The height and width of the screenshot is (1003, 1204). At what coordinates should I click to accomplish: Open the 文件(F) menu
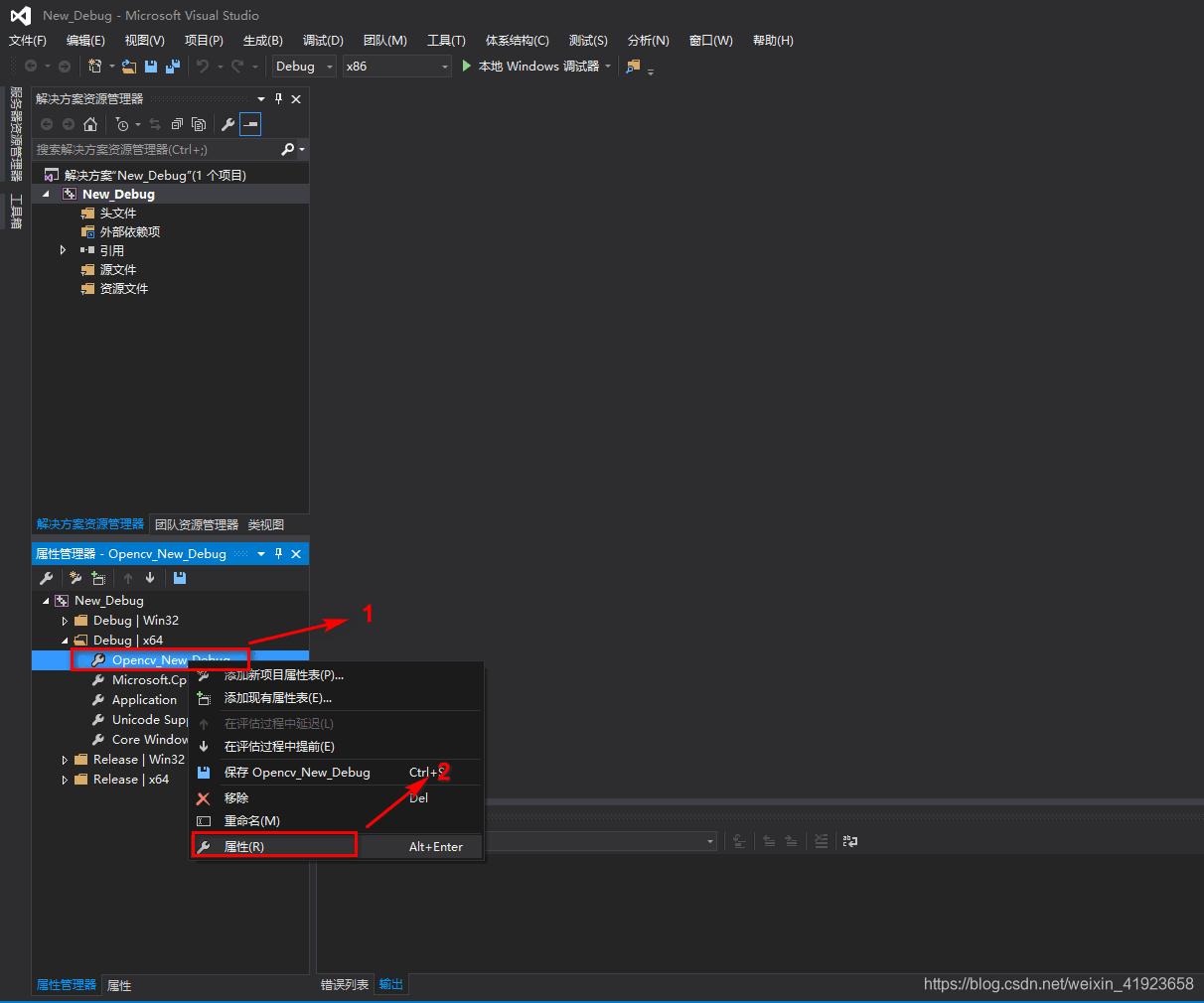[28, 41]
